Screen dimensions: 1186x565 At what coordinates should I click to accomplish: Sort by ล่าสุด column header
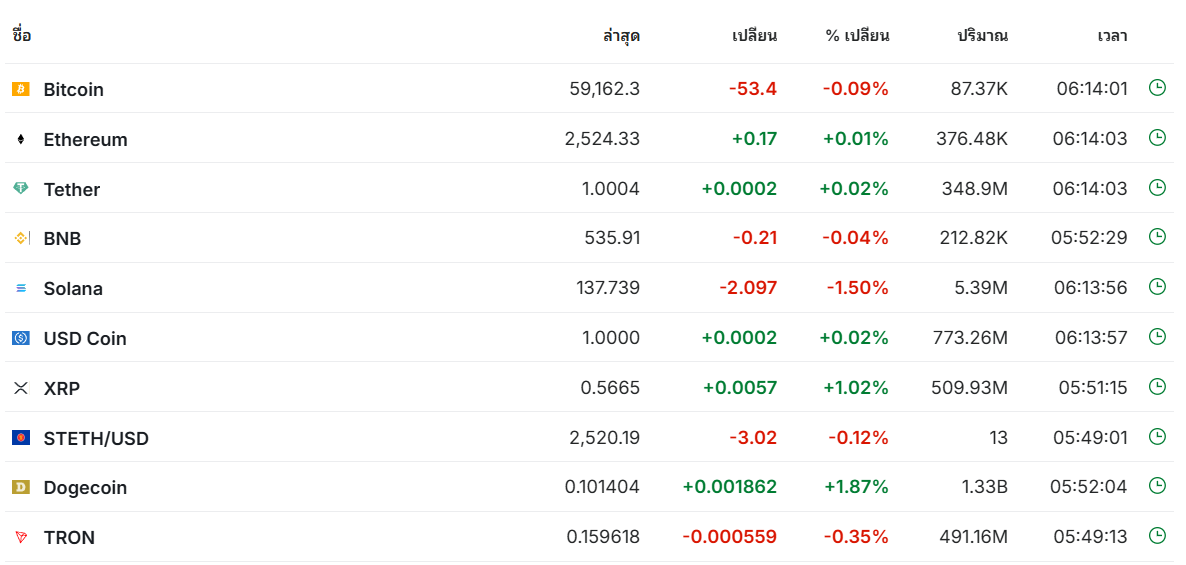click(x=621, y=36)
